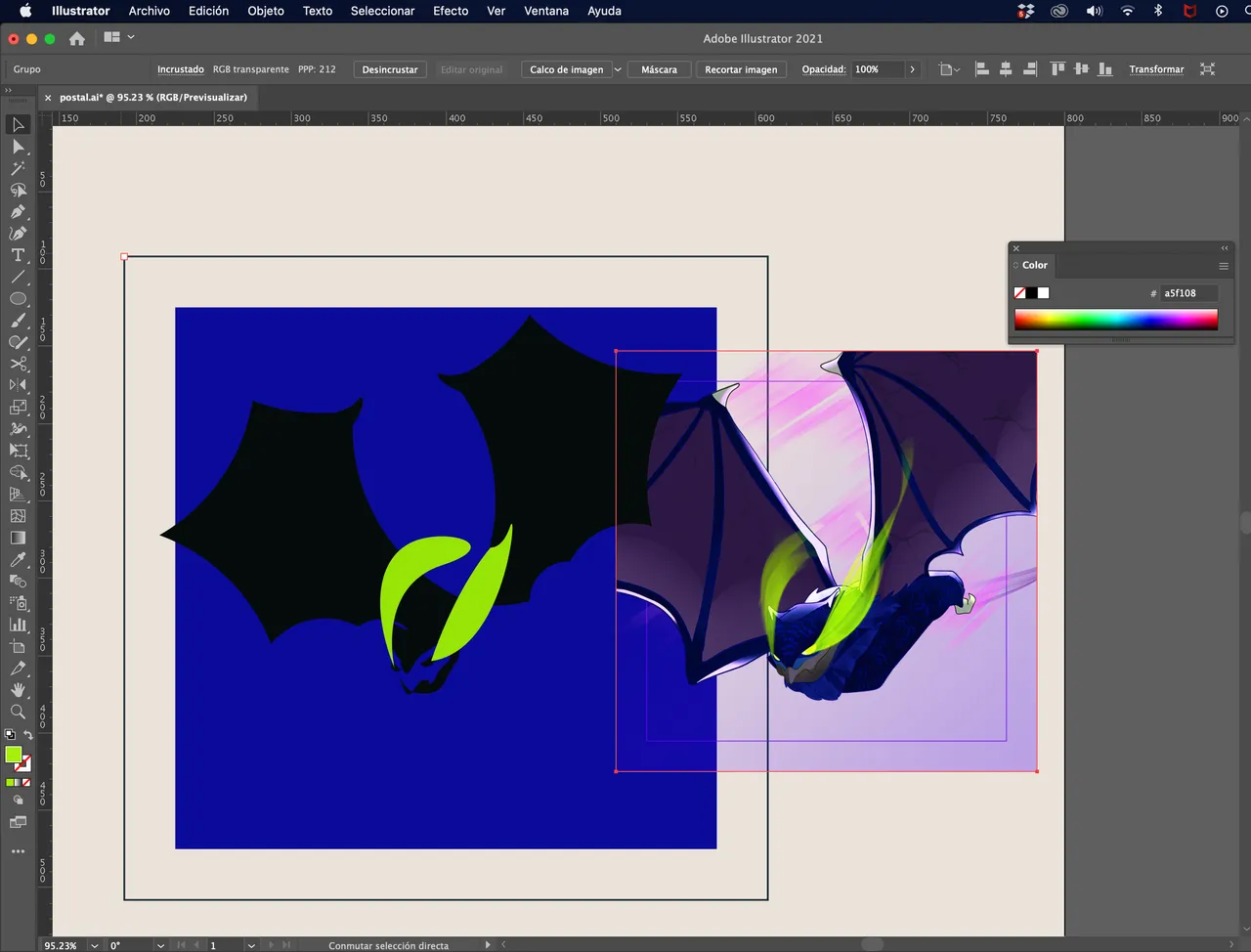Swap fill and stroke colors
The image size is (1251, 952).
tap(28, 735)
